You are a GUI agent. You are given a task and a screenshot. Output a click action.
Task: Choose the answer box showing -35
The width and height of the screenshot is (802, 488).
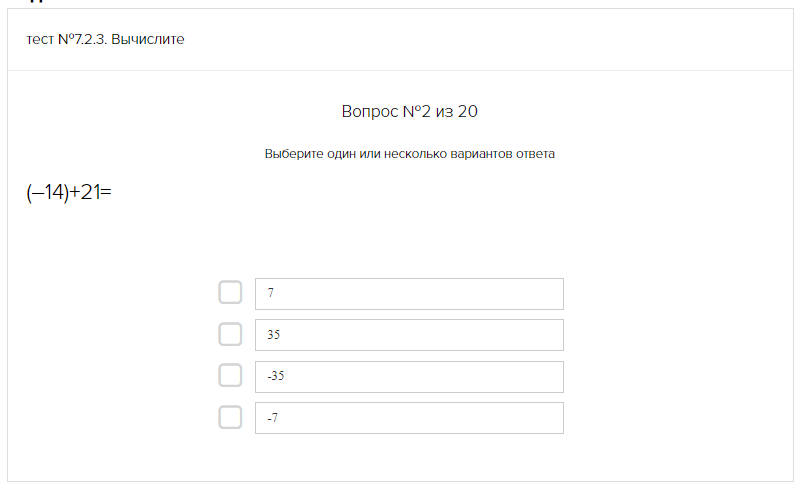point(409,376)
